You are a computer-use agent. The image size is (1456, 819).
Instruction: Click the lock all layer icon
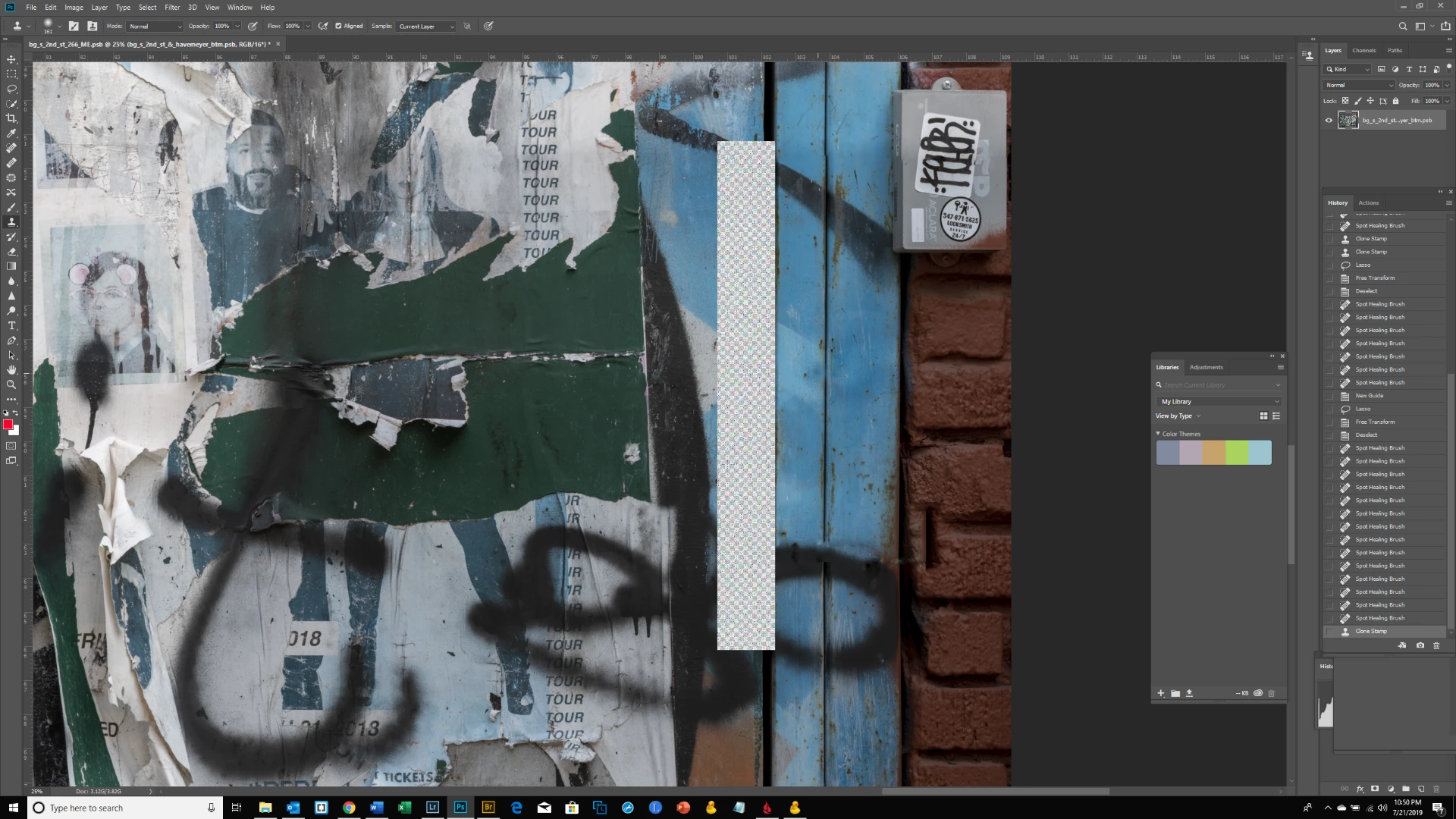tap(1395, 101)
